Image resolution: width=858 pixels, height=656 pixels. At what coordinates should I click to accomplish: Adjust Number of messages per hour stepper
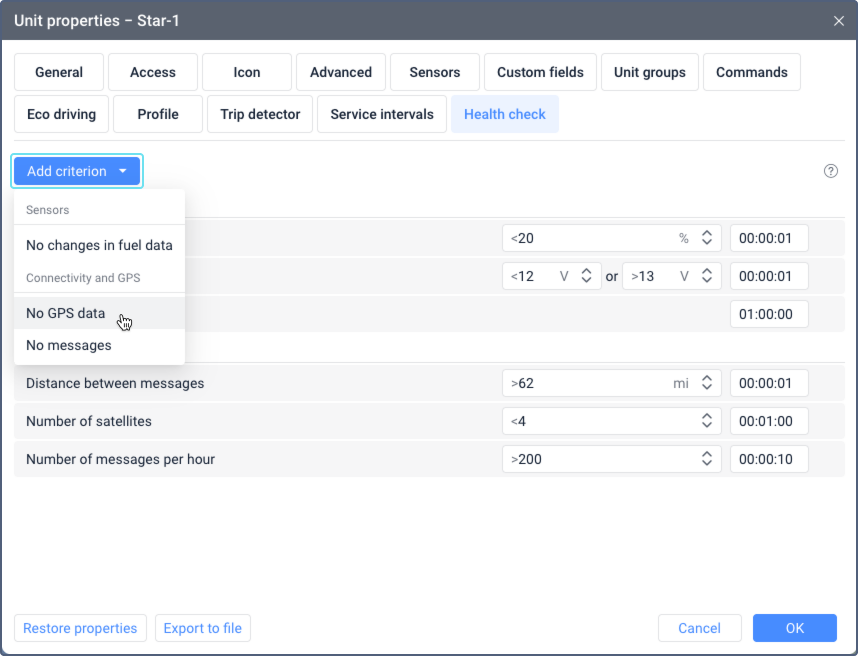(x=706, y=459)
